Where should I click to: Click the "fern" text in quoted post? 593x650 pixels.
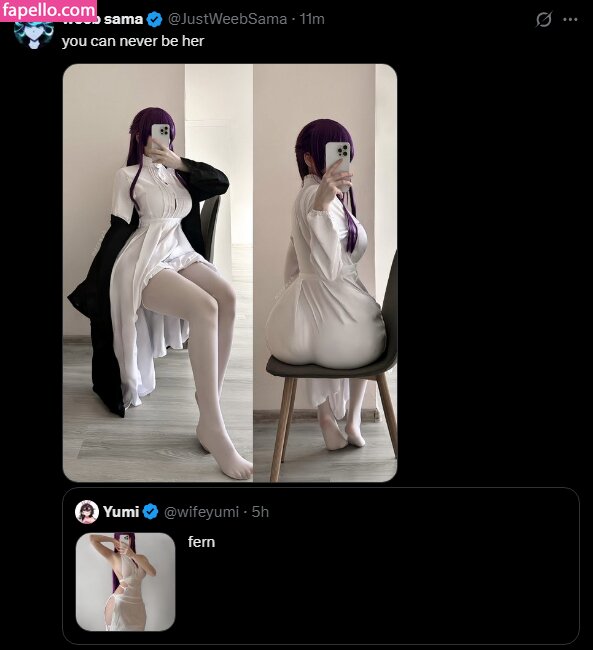tap(202, 542)
